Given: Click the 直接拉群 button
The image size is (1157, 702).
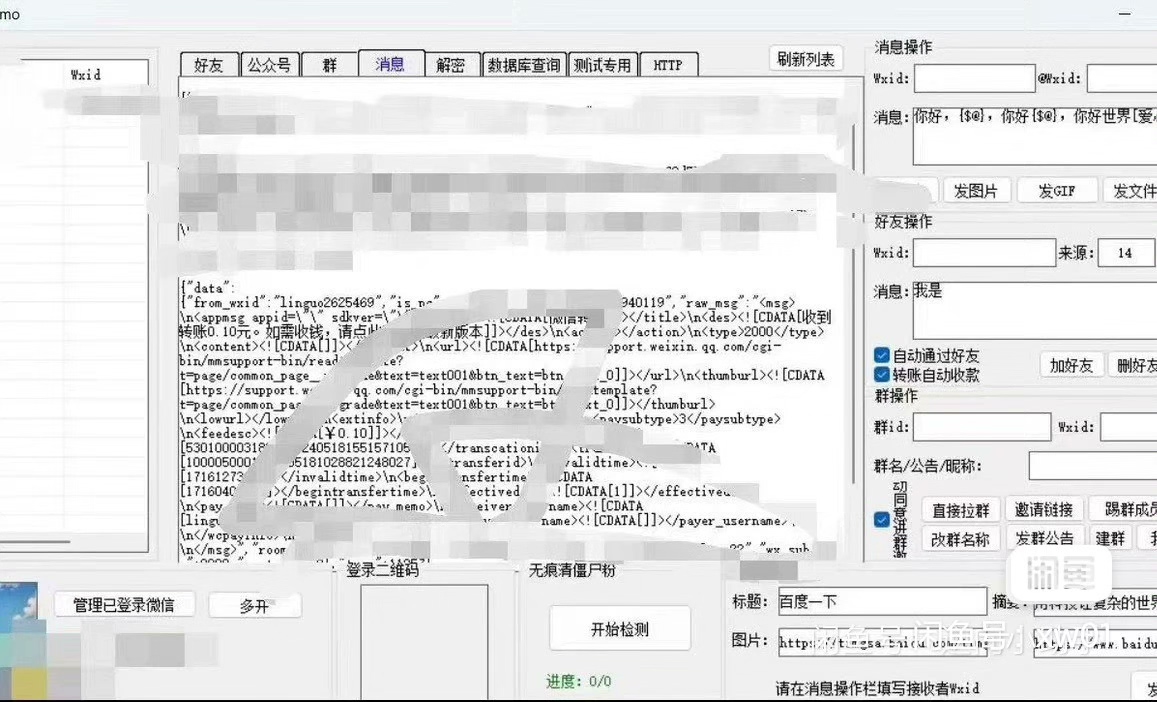Looking at the screenshot, I should click(960, 510).
